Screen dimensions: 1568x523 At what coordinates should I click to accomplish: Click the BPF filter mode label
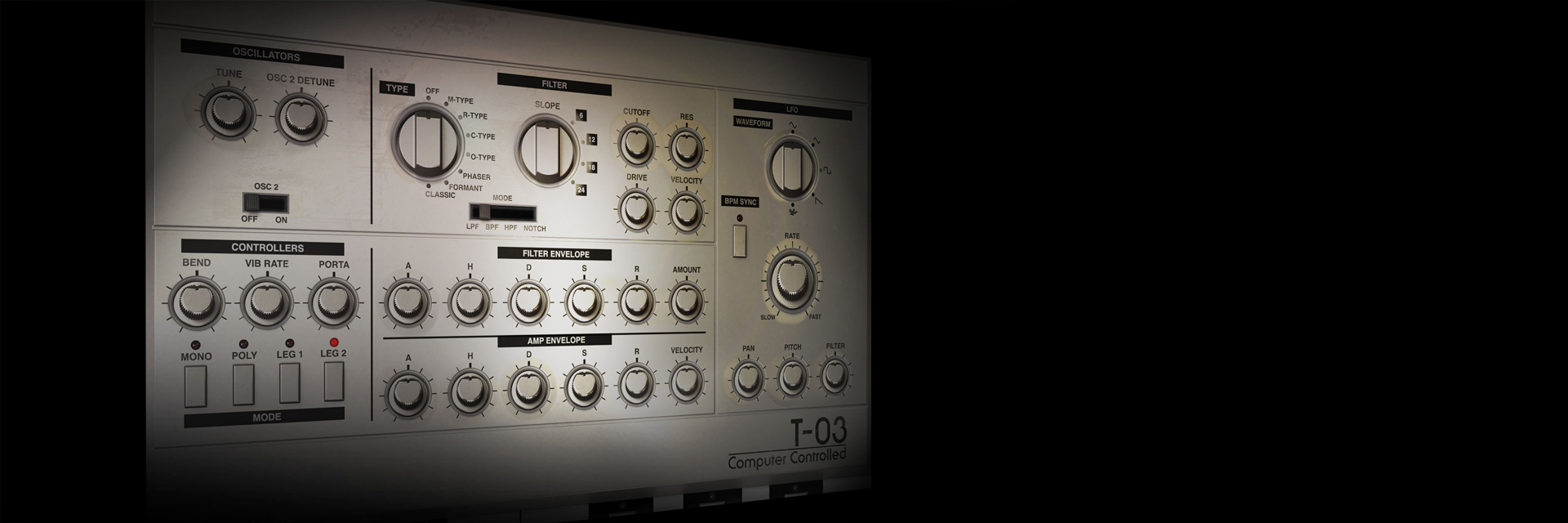(492, 228)
